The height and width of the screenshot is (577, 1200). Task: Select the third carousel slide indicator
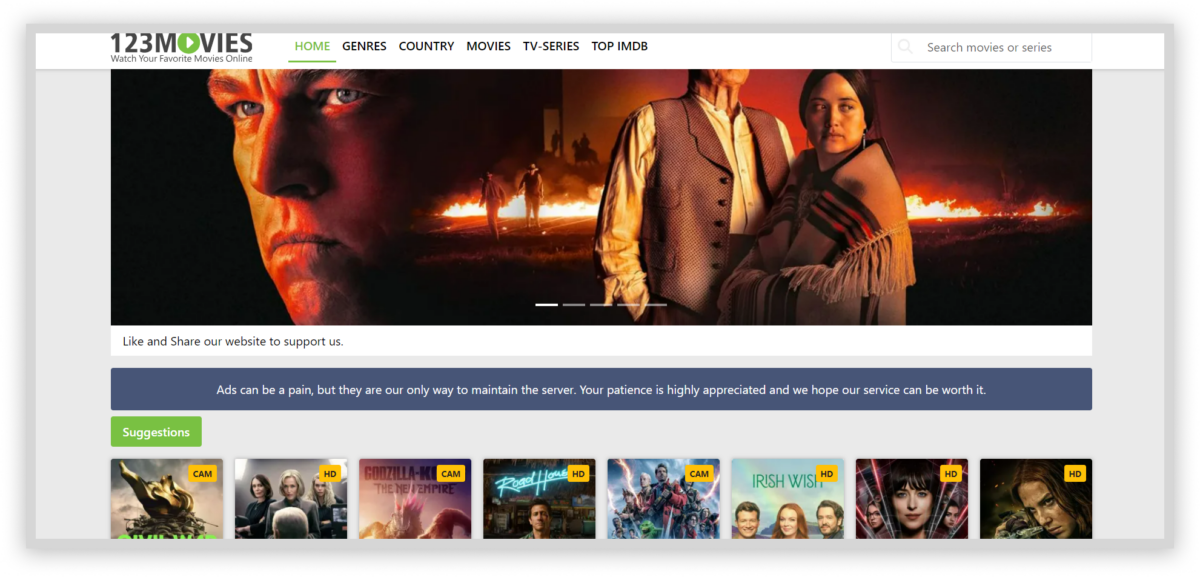point(601,304)
